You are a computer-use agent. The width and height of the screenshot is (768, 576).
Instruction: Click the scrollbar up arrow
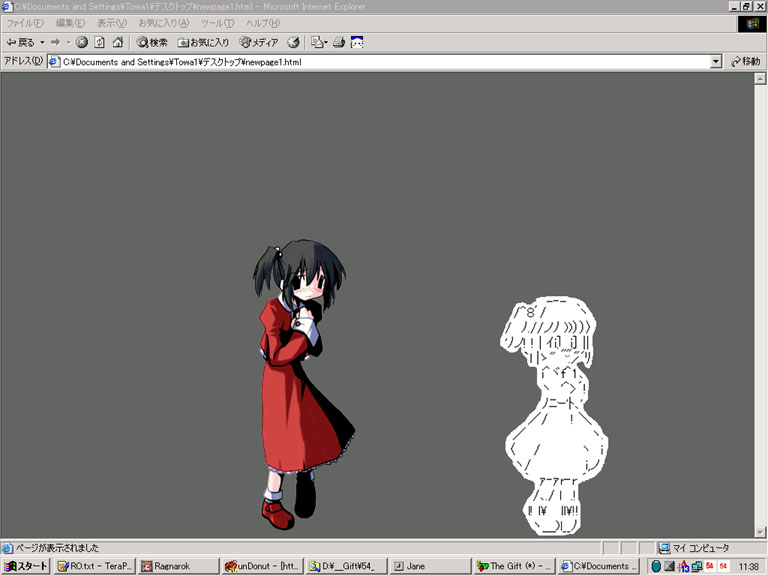[760, 78]
